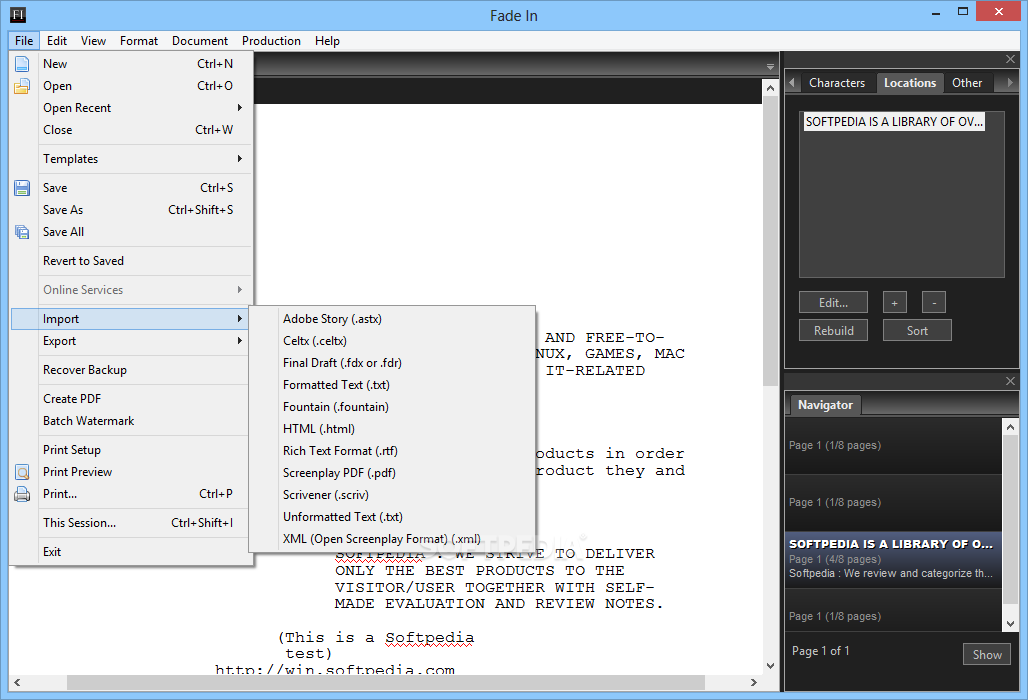The height and width of the screenshot is (700, 1028).
Task: Import Adobe Story (.astx) file
Action: 392,319
